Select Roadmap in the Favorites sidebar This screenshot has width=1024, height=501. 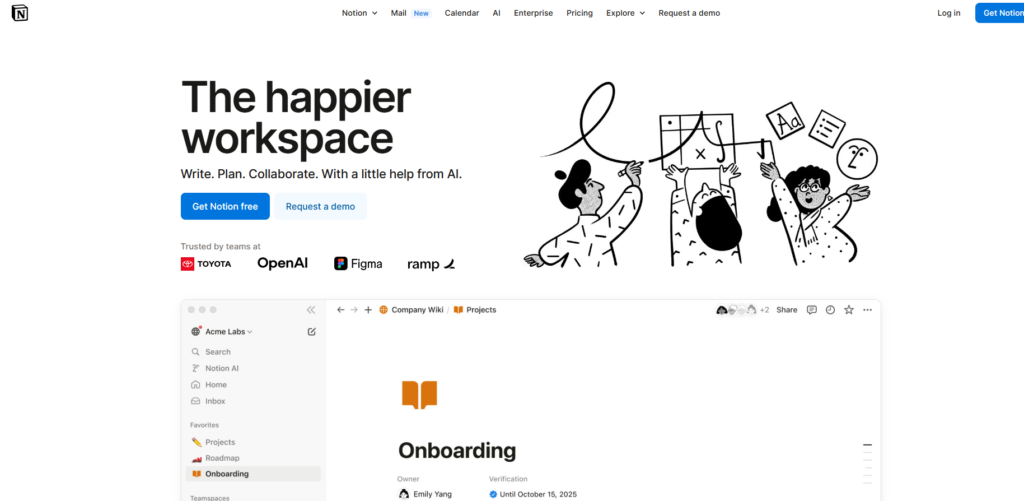coord(222,458)
